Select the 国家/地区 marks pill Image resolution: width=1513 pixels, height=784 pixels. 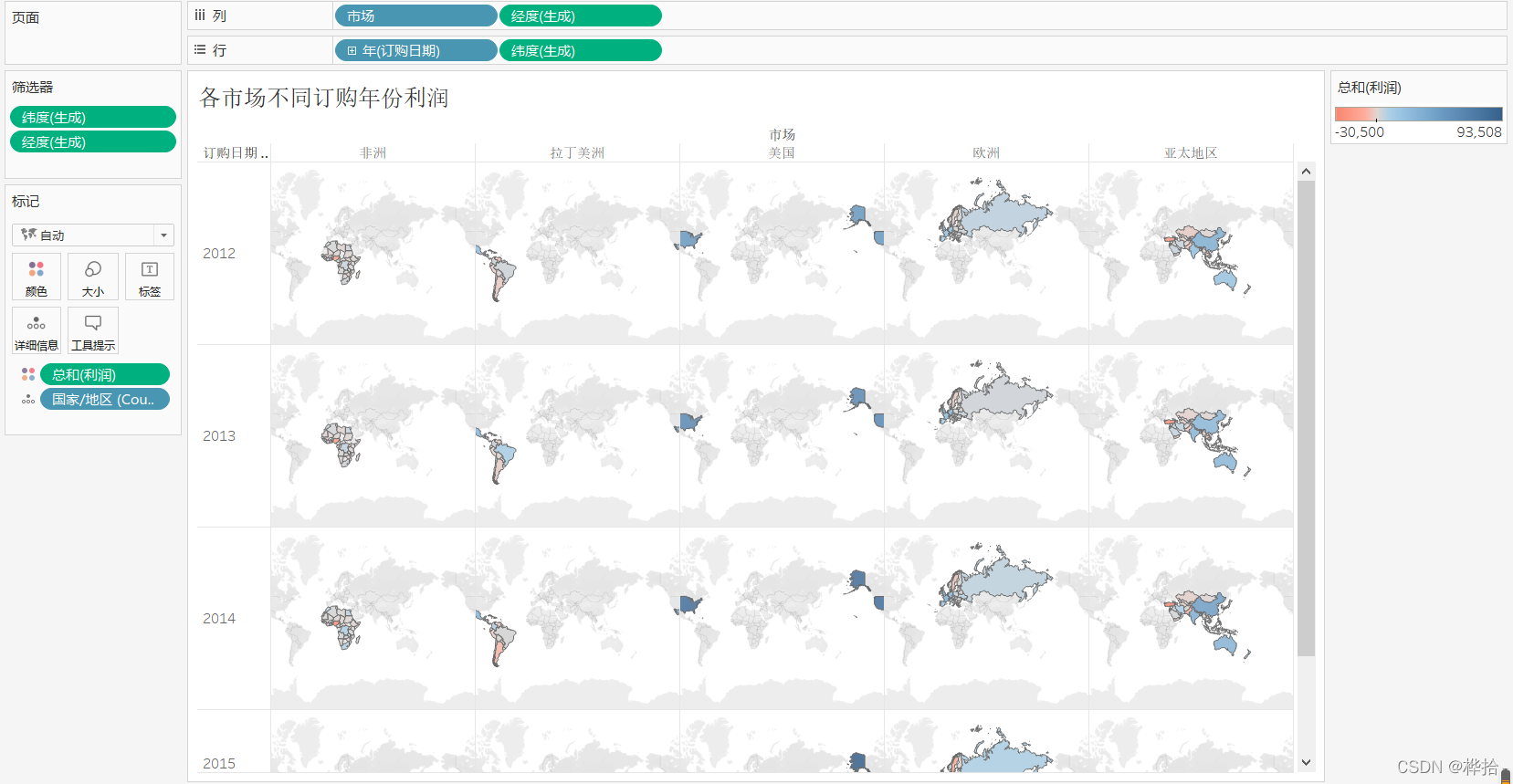click(105, 399)
